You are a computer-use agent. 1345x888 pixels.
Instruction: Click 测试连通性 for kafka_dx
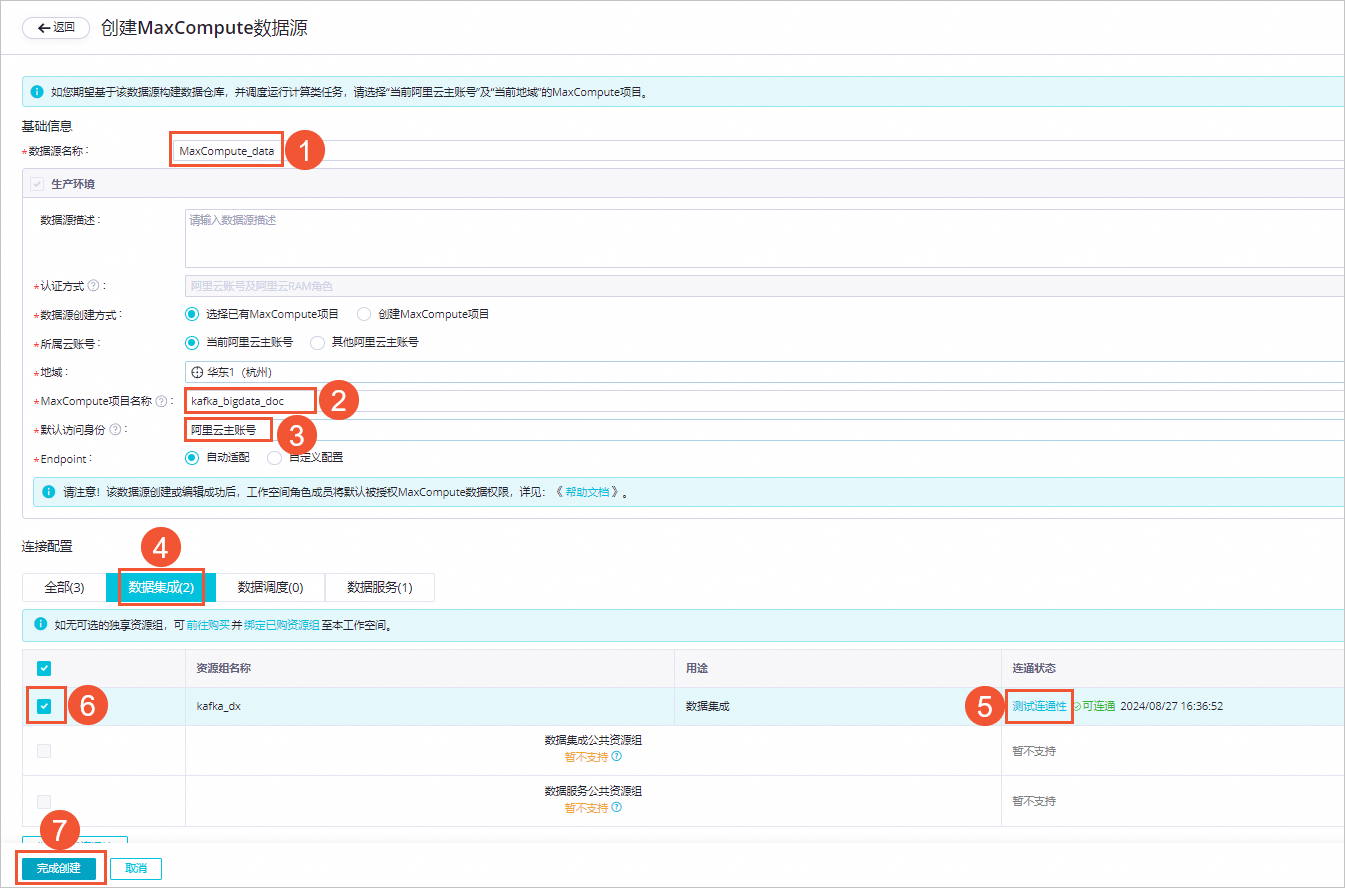1039,706
